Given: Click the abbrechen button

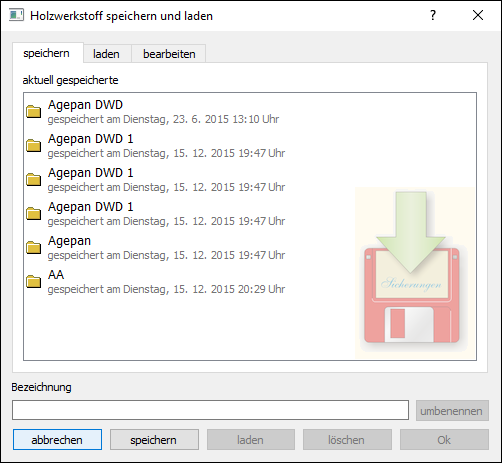Looking at the screenshot, I should click(x=57, y=440).
